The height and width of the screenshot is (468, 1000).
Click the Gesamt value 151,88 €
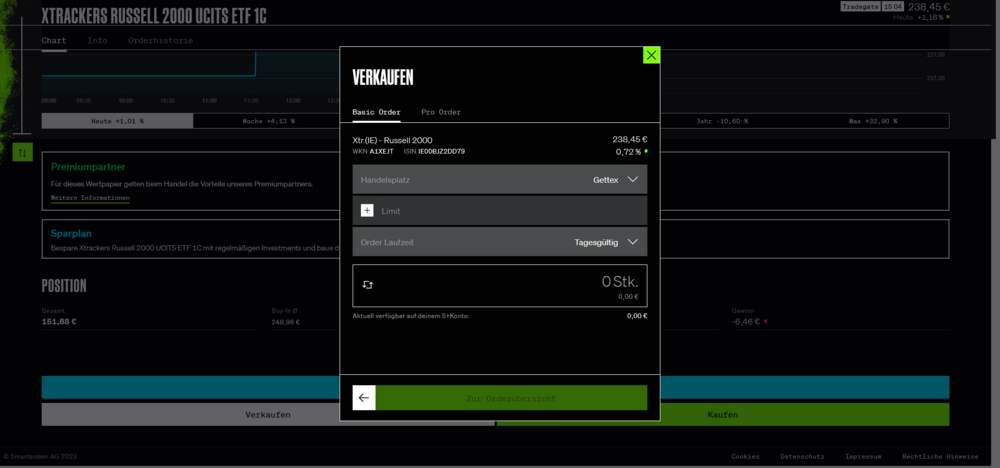coord(59,321)
